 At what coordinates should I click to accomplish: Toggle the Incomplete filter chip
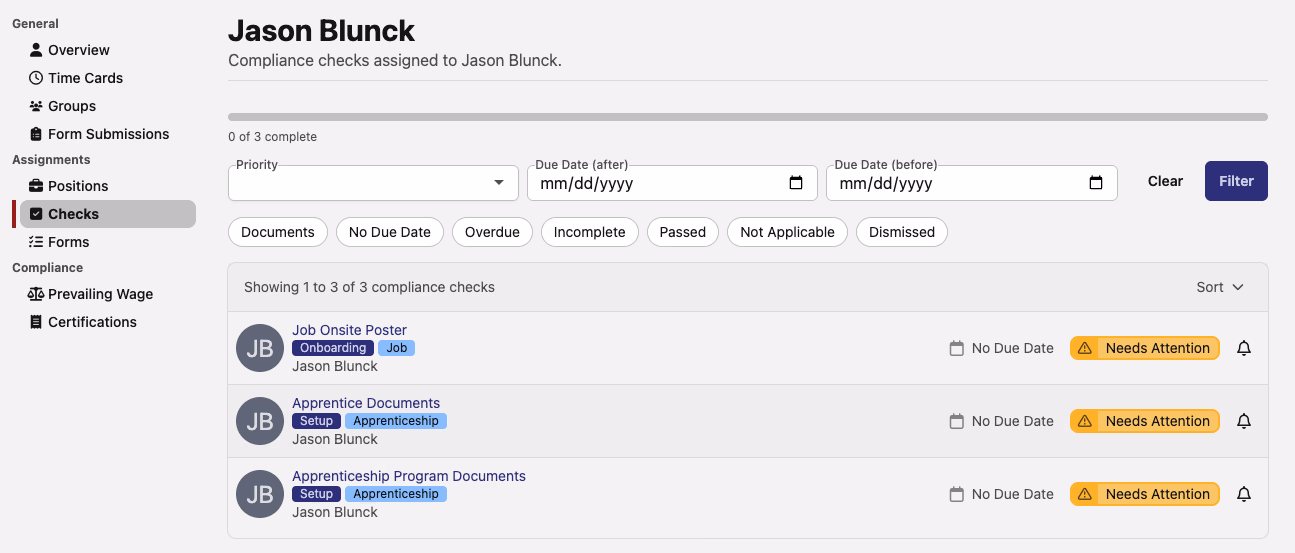click(x=589, y=232)
